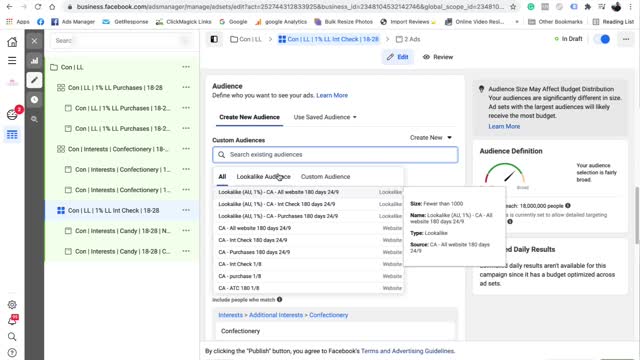Select Con | LL campaign in tree
Image resolution: width=640 pixels, height=360 pixels.
pyautogui.click(x=72, y=67)
